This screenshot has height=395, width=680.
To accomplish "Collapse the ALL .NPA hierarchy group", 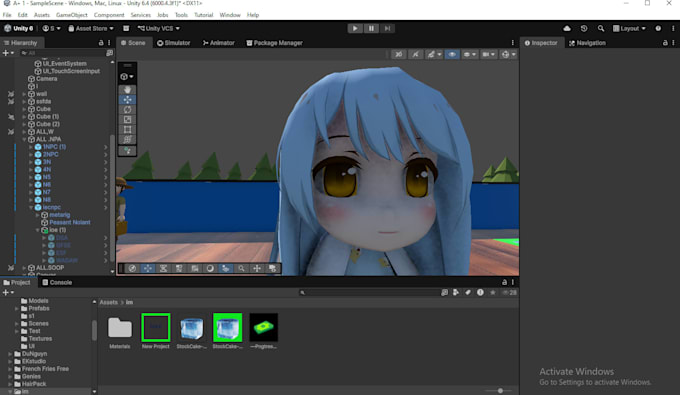I will click(24, 140).
